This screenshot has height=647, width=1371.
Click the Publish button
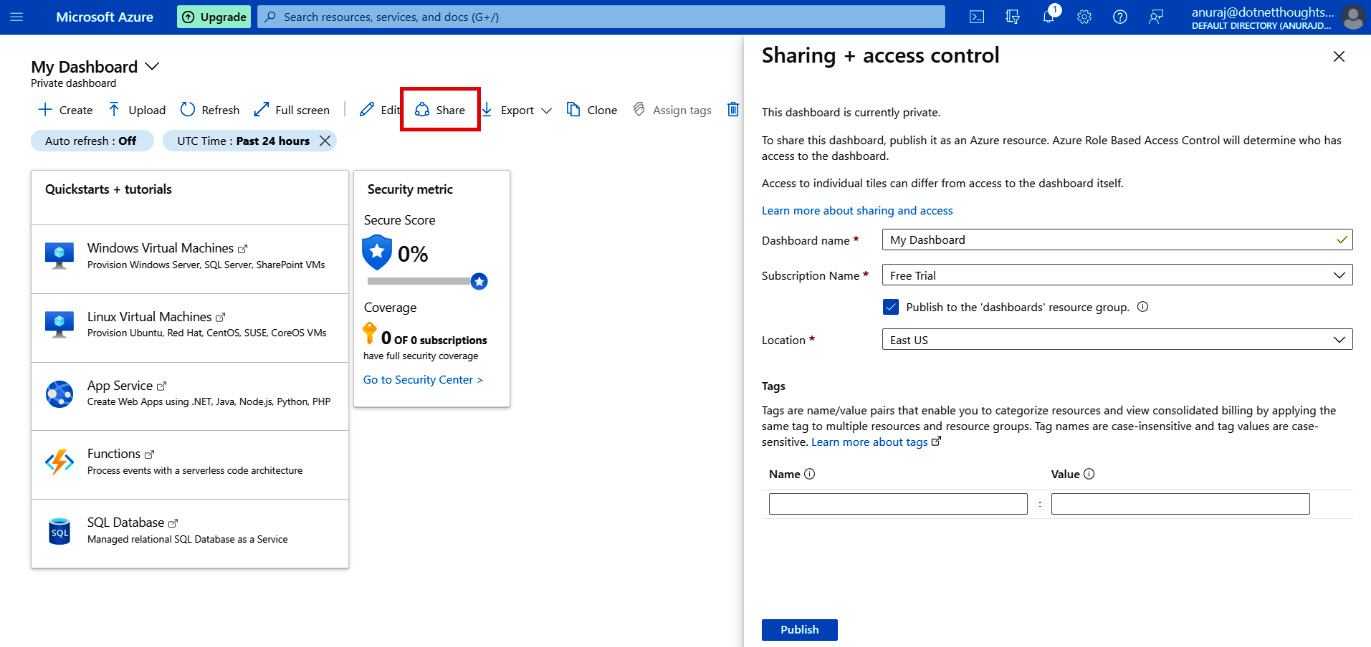pyautogui.click(x=799, y=630)
